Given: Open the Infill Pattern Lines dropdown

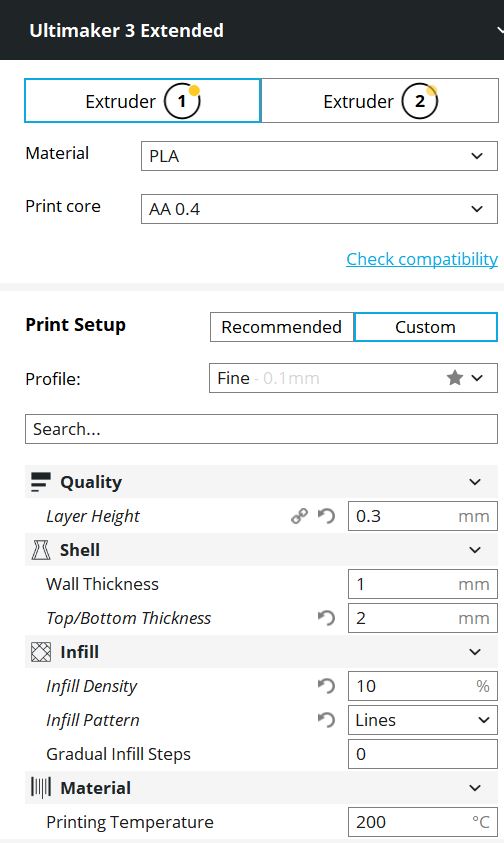Looking at the screenshot, I should tap(423, 720).
